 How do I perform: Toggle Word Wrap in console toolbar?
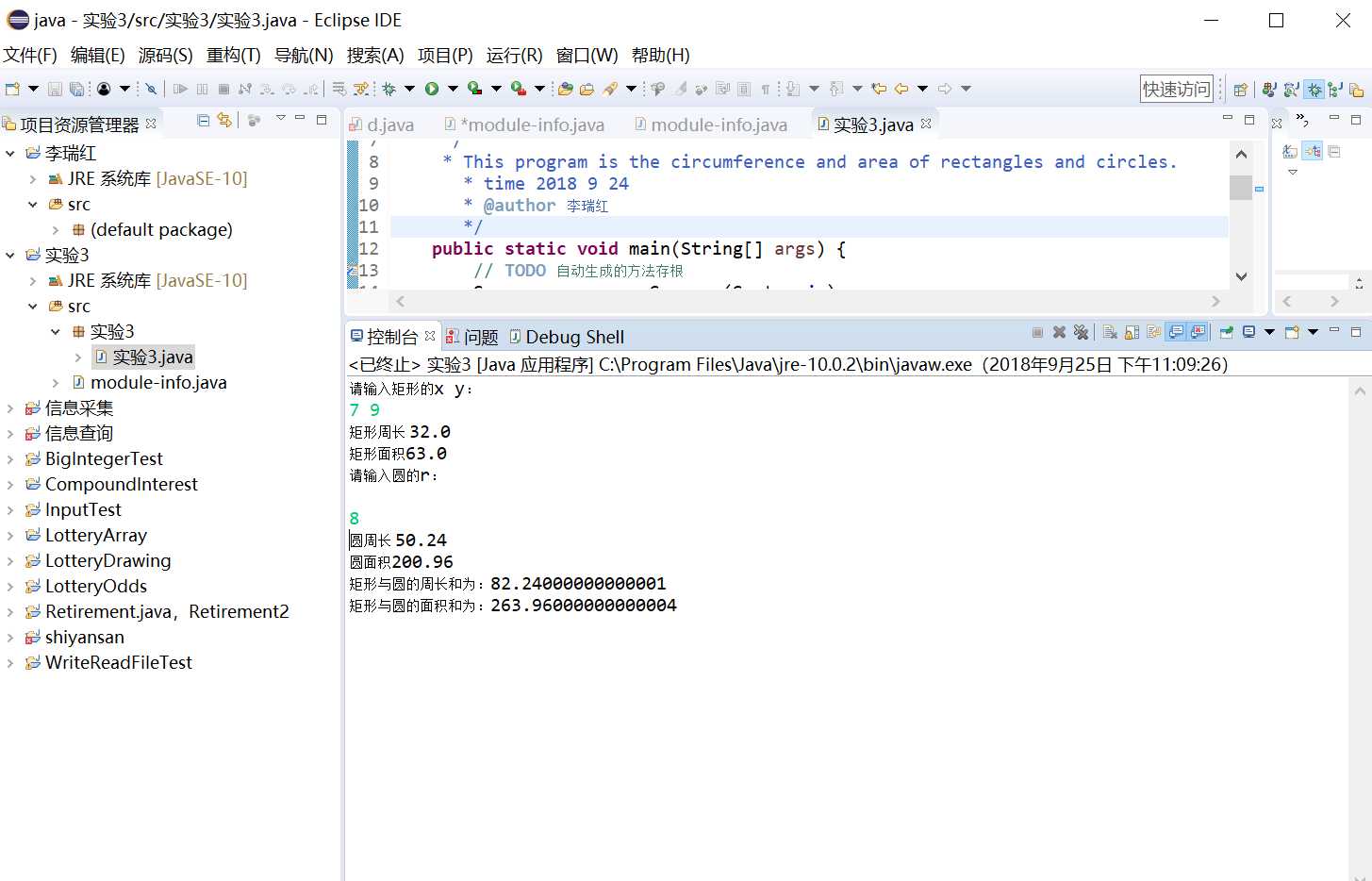click(x=1154, y=332)
